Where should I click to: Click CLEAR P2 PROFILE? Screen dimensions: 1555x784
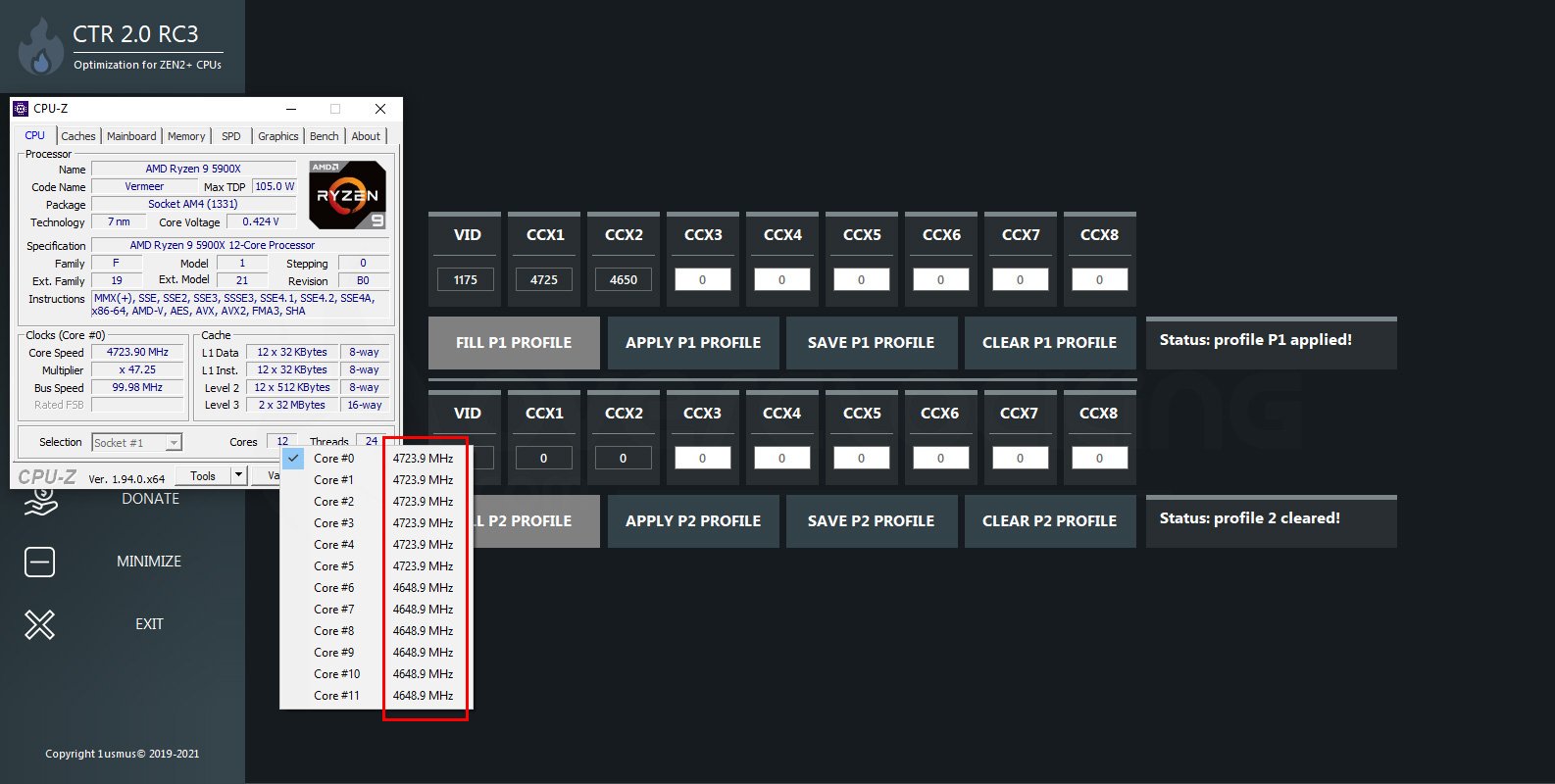point(1050,521)
